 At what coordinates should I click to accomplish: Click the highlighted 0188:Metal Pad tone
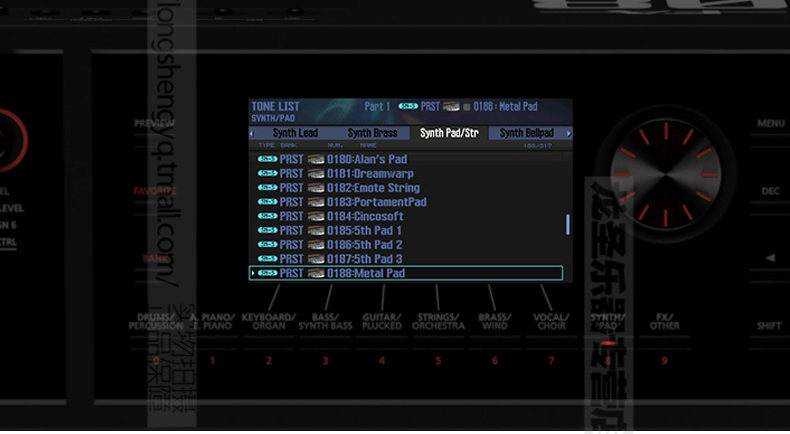click(406, 273)
